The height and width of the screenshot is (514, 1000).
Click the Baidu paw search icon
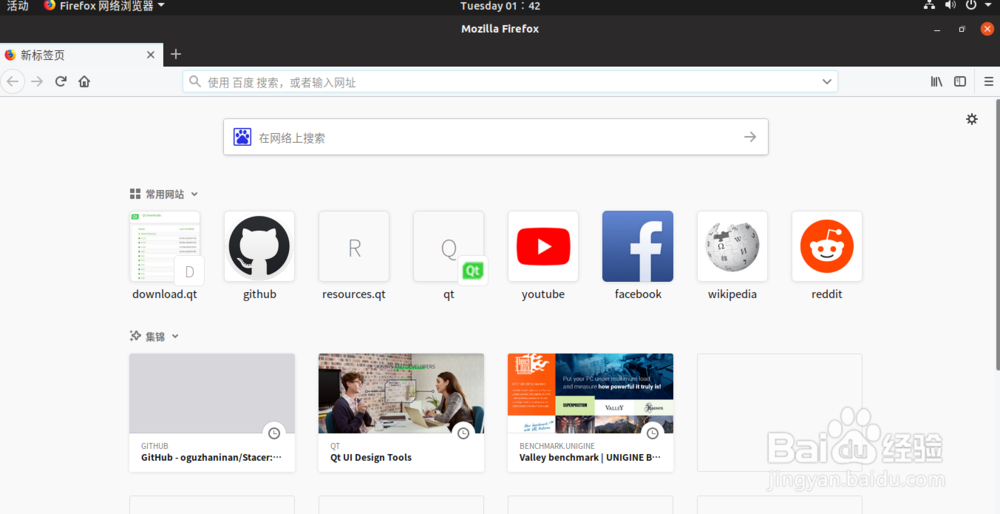(x=242, y=136)
